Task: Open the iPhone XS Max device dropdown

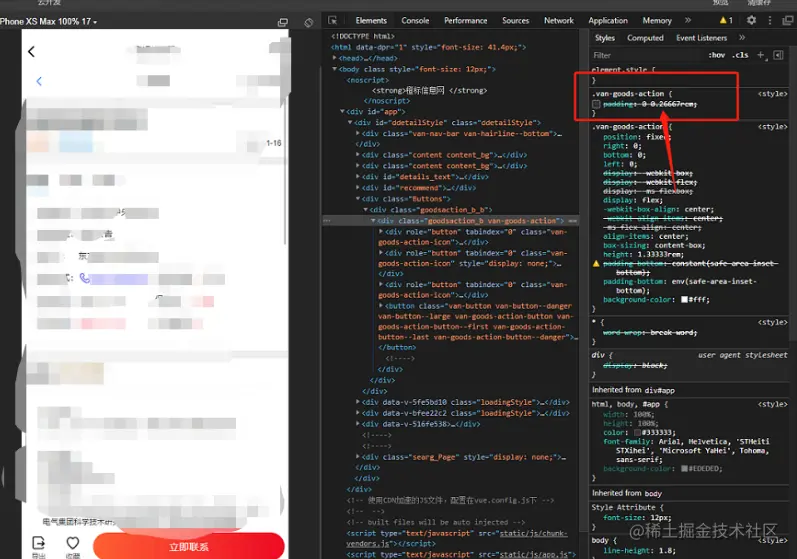Action: [x=48, y=21]
